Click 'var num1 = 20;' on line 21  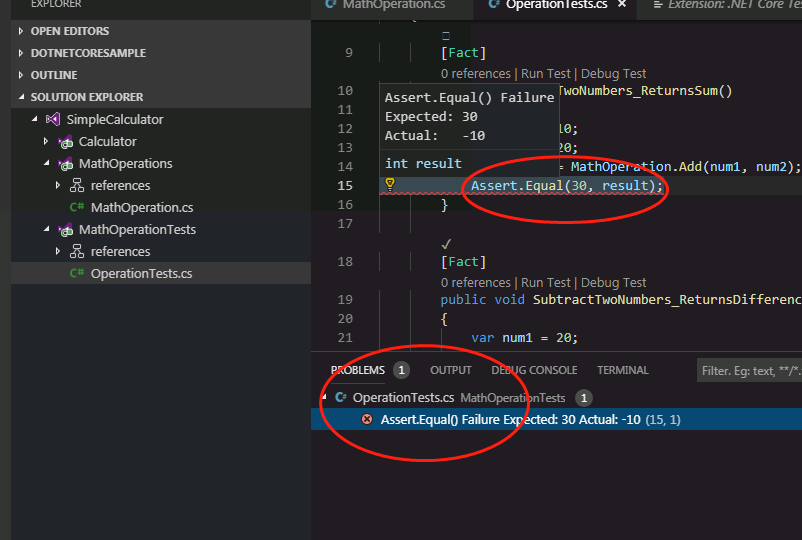[x=525, y=338]
